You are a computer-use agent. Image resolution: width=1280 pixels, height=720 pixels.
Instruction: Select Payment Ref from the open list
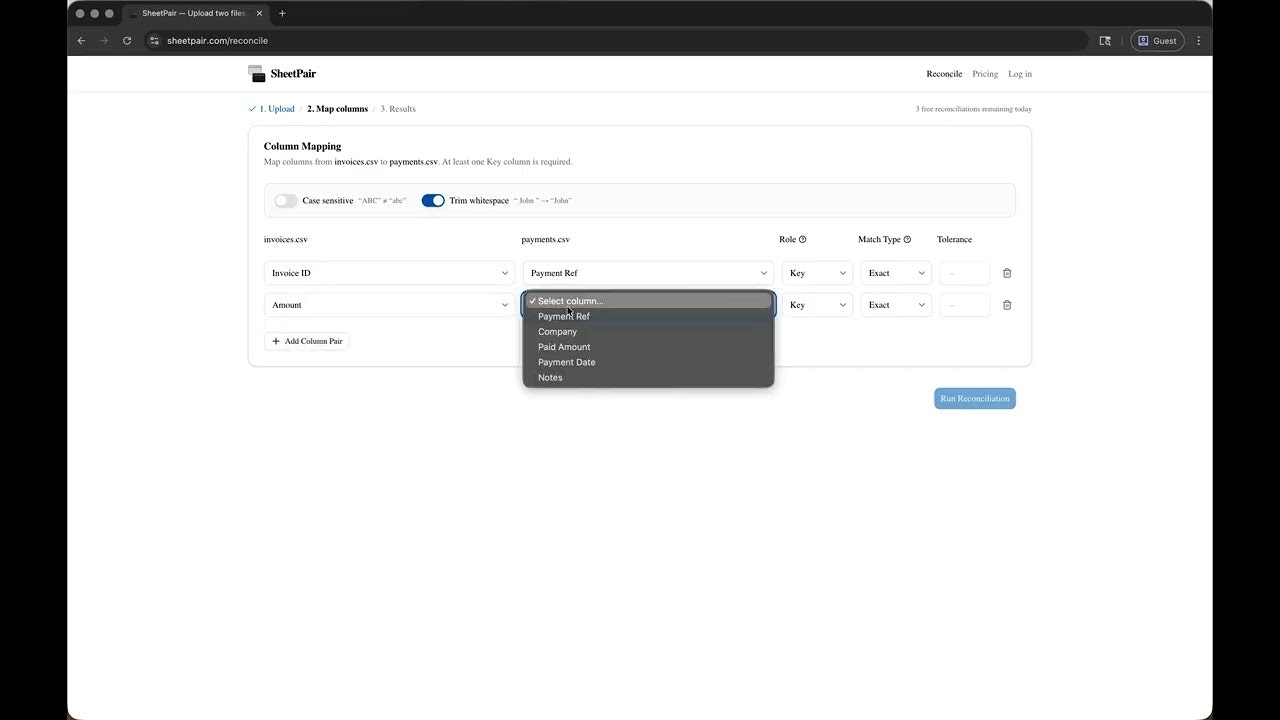(x=648, y=316)
